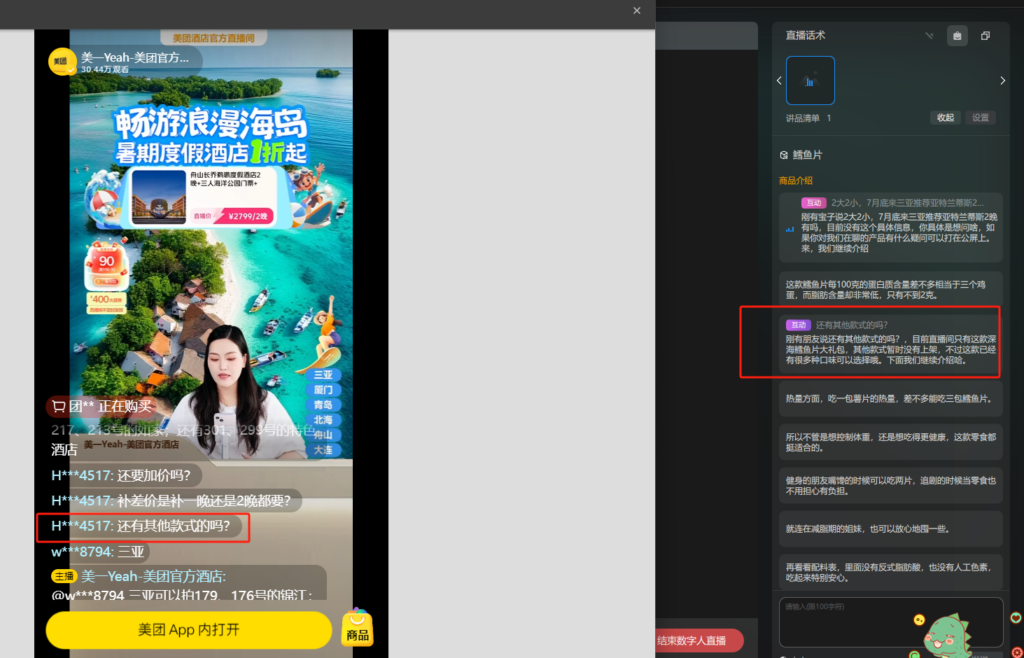The height and width of the screenshot is (658, 1024).
Task: Click the 美团 App 内打开 button
Action: tap(188, 630)
